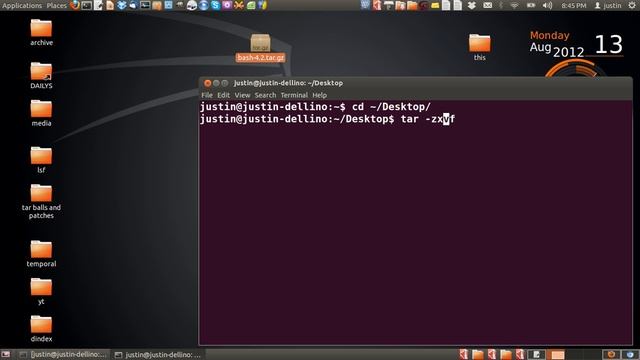Open the Terminal menu in the menu bar

coord(294,95)
